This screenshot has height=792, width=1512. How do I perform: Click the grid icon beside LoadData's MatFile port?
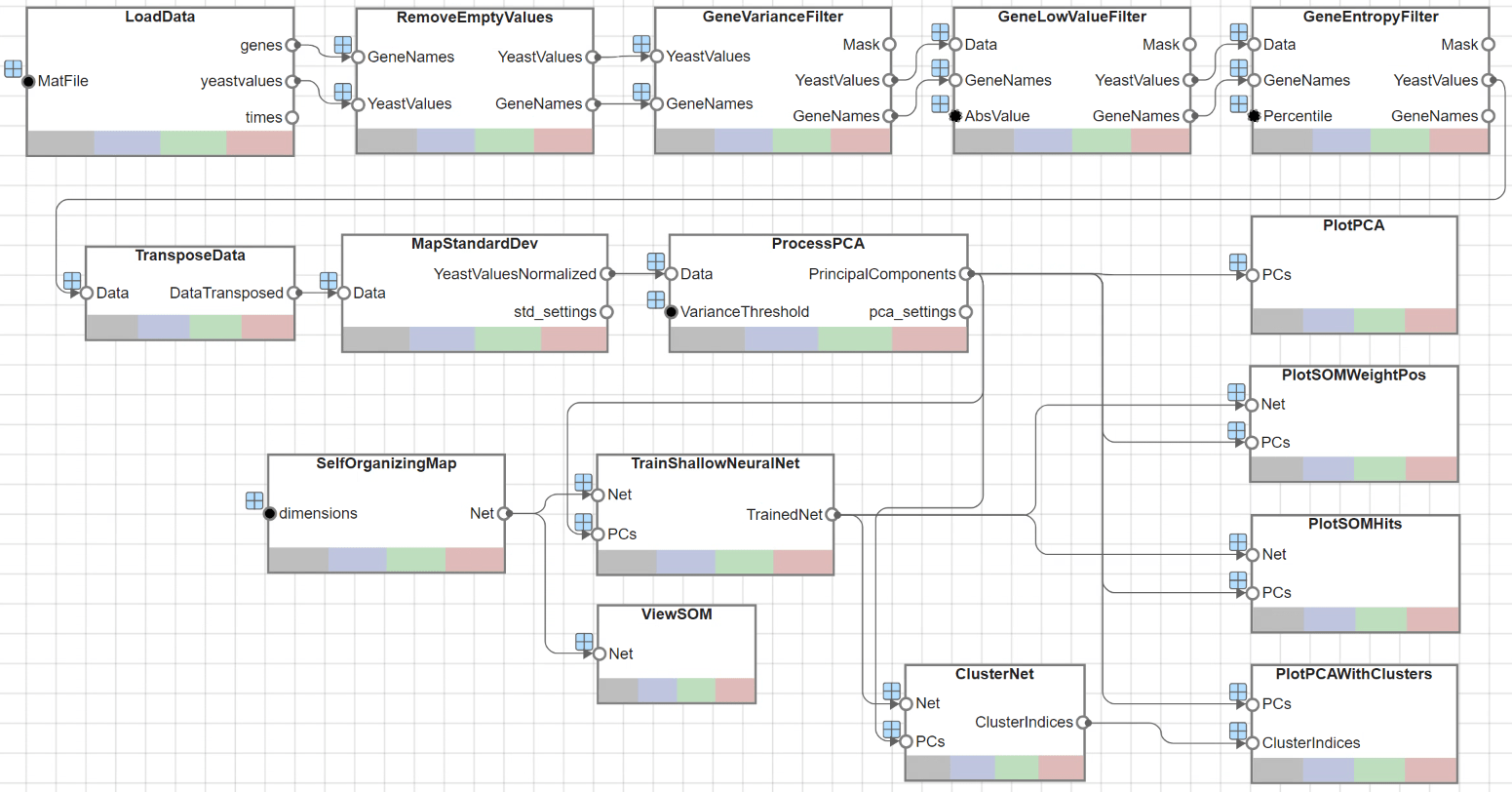13,68
